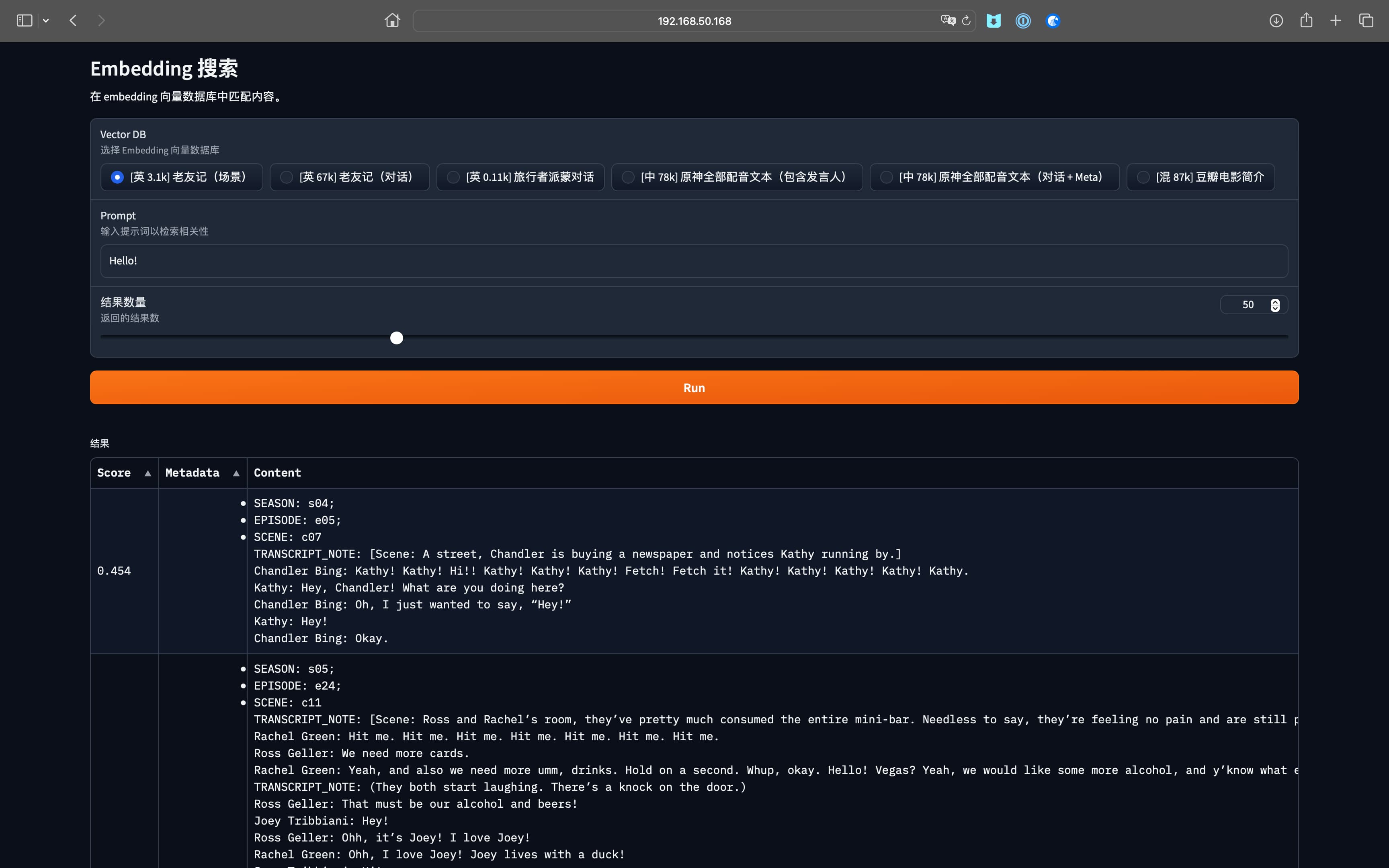Reload the page with the refresh icon
Screen dimensions: 1389x868
click(967, 20)
